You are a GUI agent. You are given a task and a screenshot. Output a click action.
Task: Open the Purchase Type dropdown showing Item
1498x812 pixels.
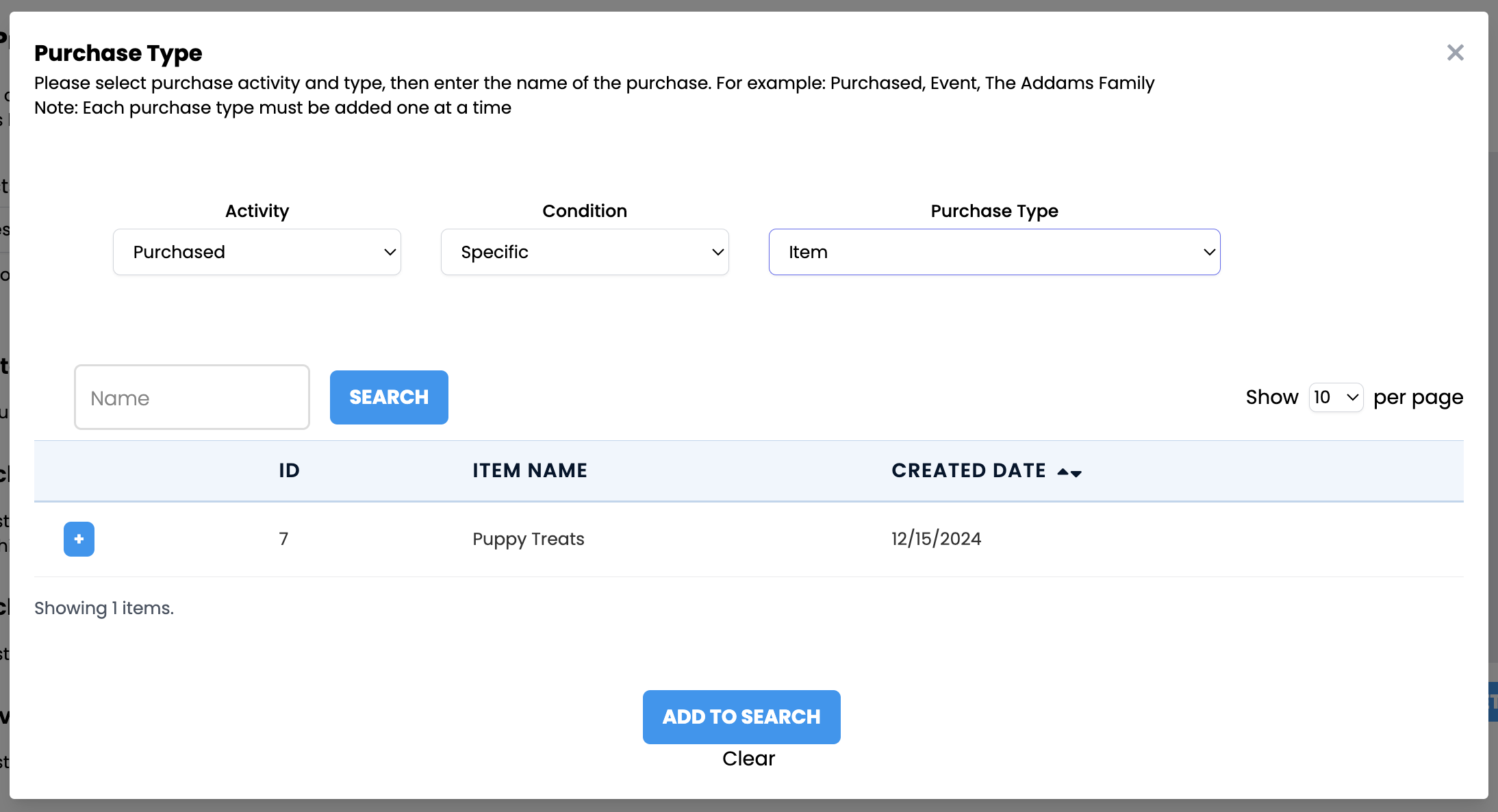(x=993, y=252)
